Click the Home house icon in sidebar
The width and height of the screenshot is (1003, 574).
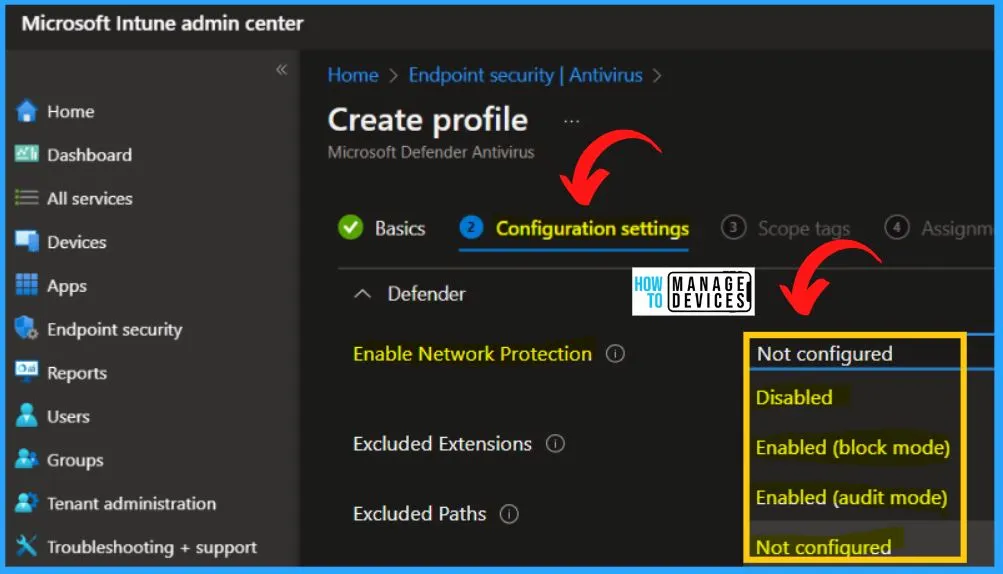click(26, 111)
